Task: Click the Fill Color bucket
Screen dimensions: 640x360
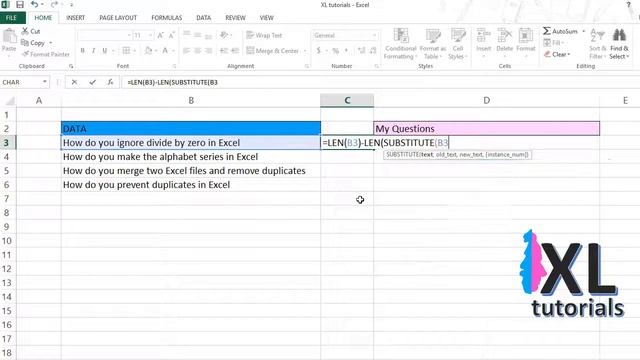Action: coord(149,51)
